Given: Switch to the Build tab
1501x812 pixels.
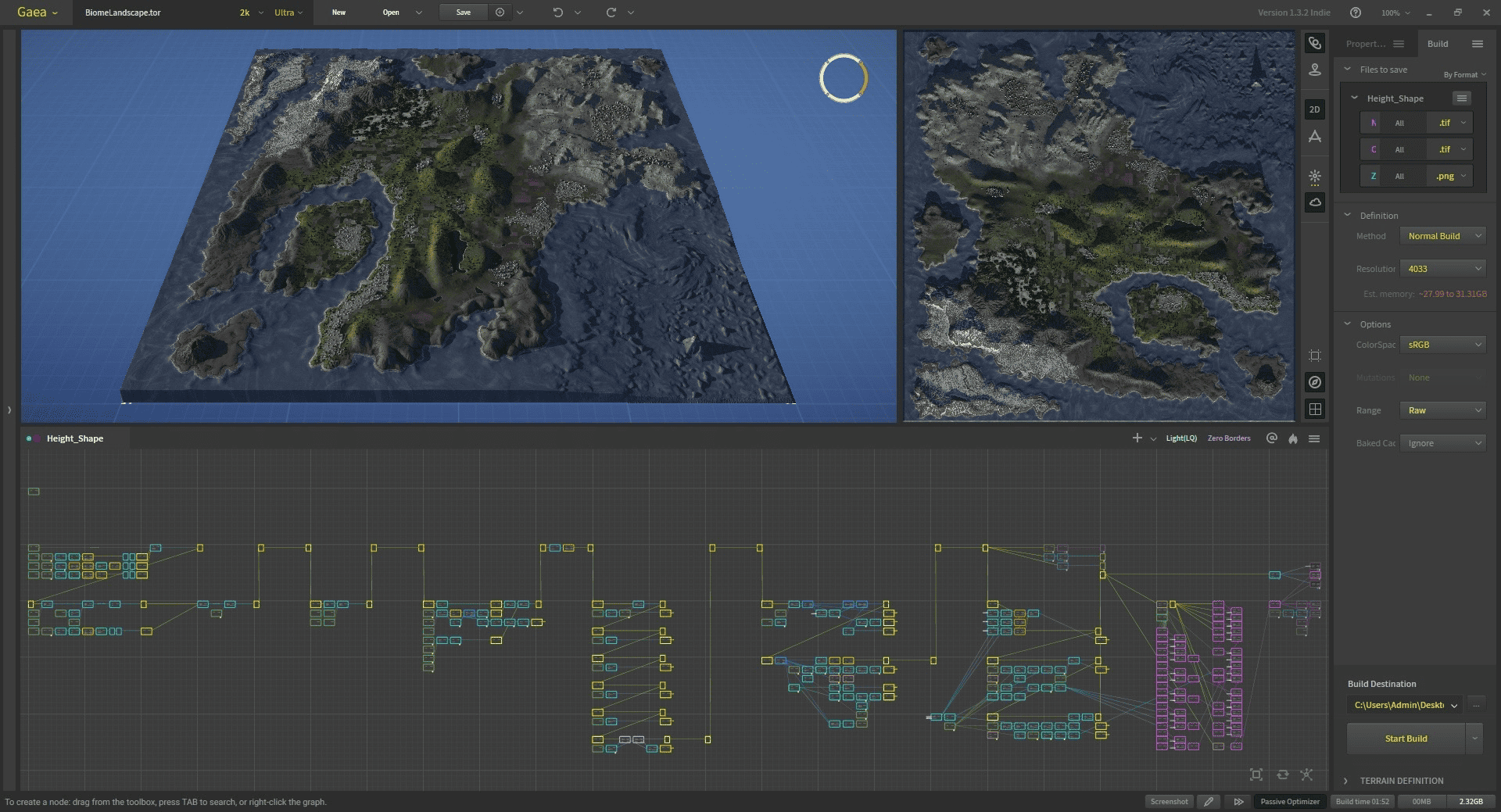Looking at the screenshot, I should coord(1437,44).
